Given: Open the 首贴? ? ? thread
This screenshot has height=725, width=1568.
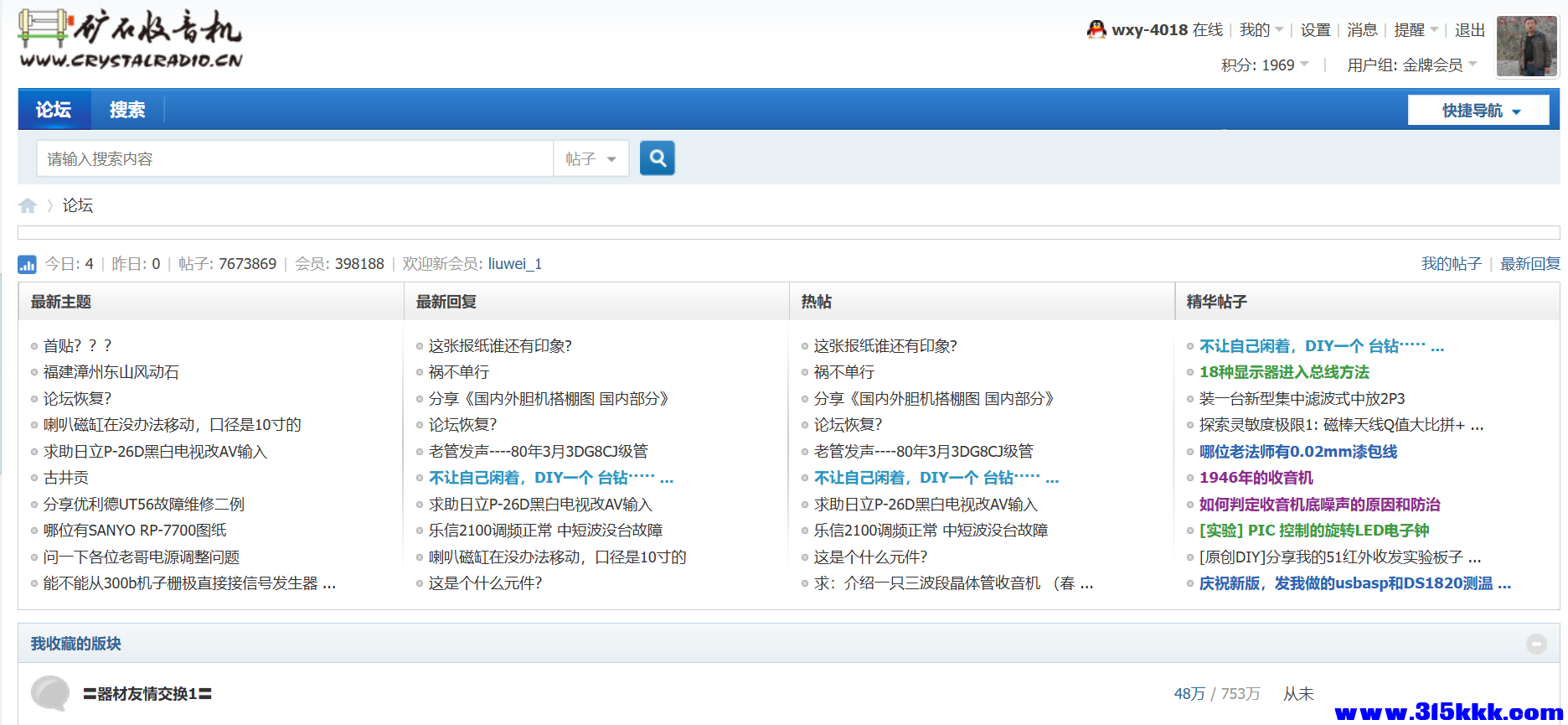Looking at the screenshot, I should [x=78, y=345].
